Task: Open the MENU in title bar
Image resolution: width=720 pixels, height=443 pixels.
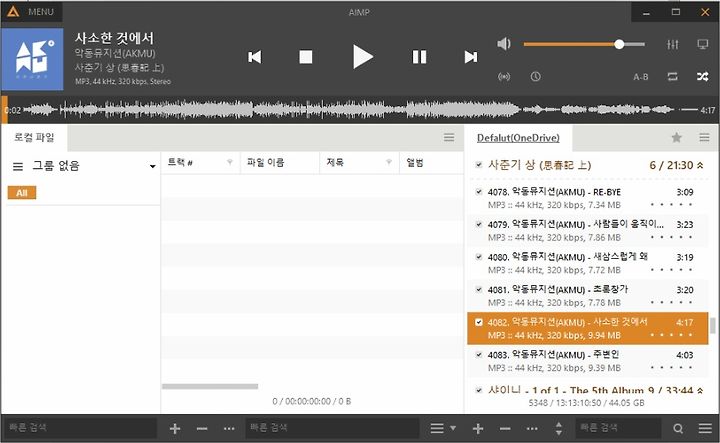Action: click(41, 12)
